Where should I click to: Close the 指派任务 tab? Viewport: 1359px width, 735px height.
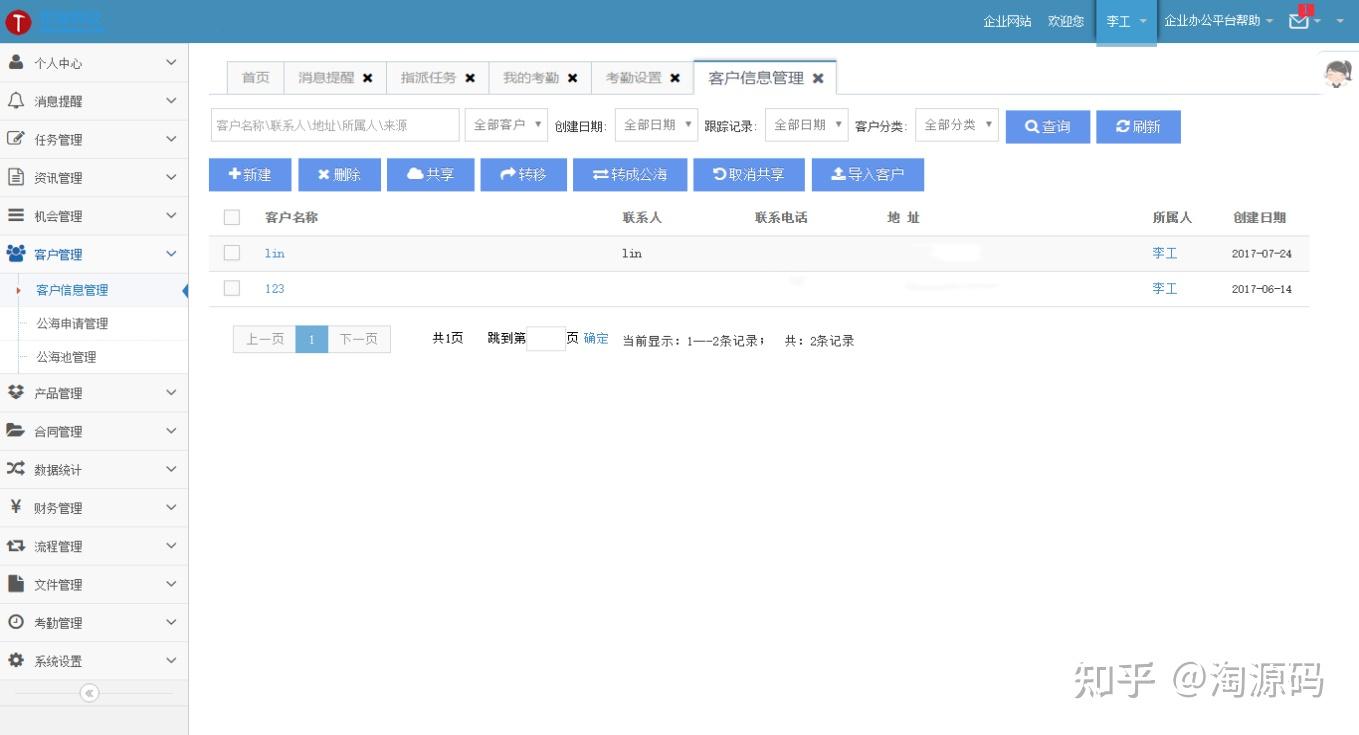[x=470, y=78]
